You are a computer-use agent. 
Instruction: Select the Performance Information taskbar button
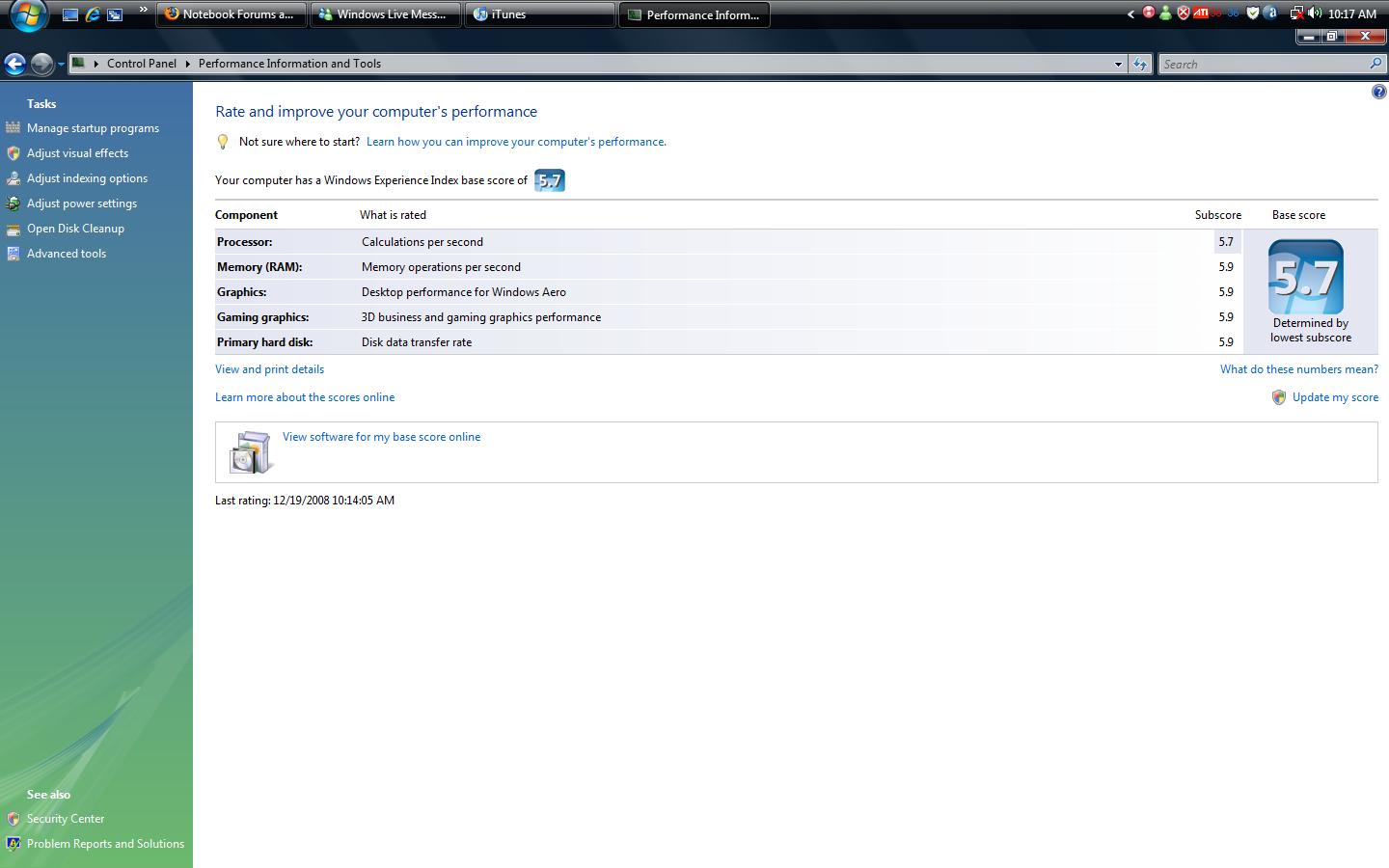coord(694,14)
